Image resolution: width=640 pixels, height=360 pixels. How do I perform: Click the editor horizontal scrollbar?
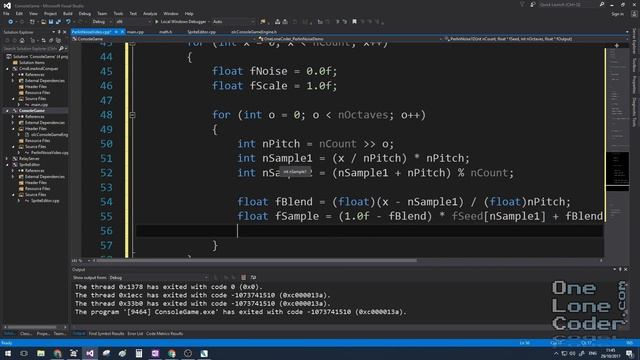pyautogui.click(x=257, y=260)
